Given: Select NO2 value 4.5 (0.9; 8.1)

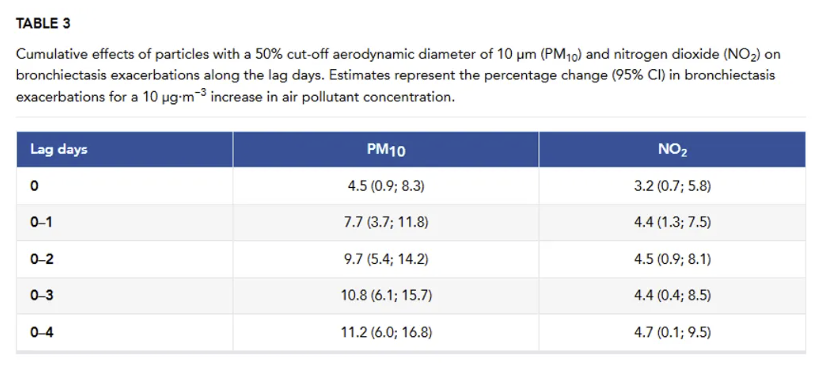Looking at the screenshot, I should pos(672,260).
